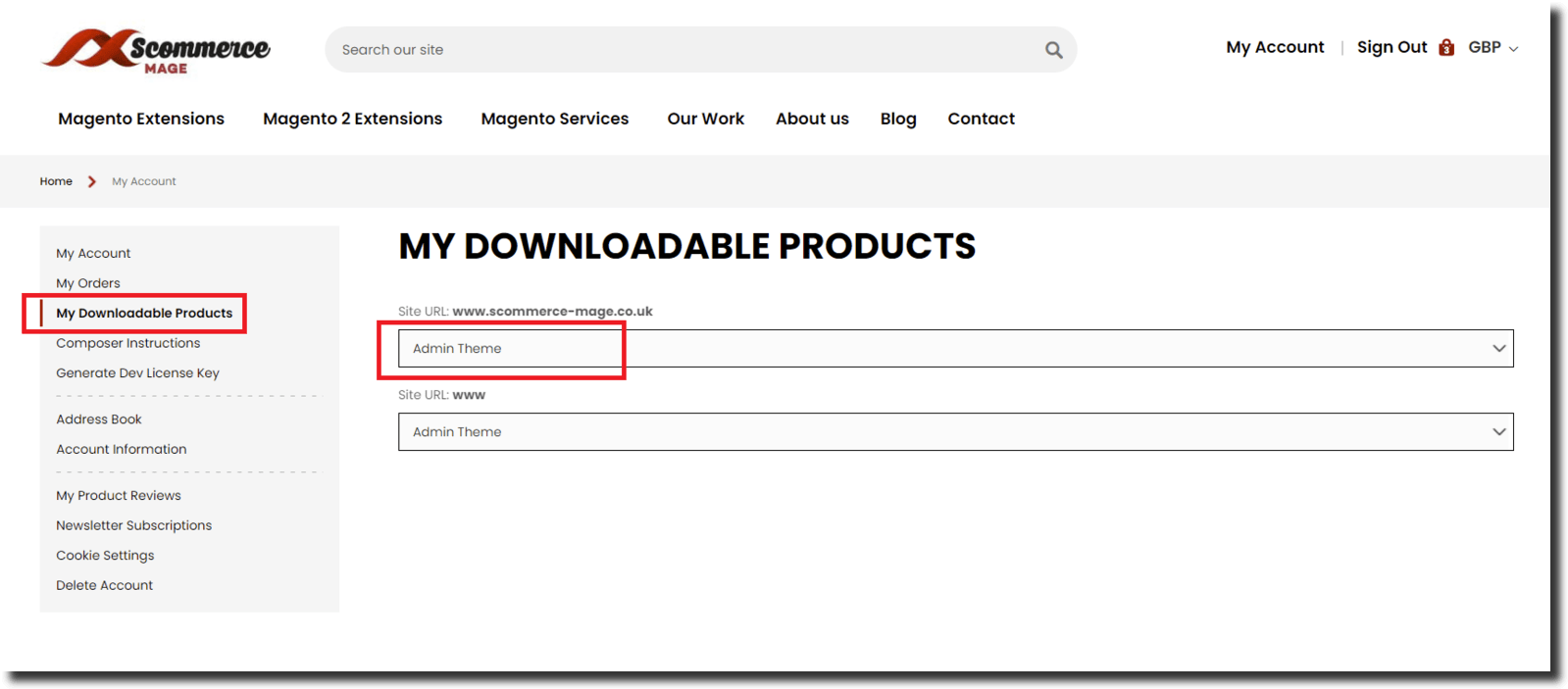Expand the second Admin Theme dropdown
The height and width of the screenshot is (689, 1568).
[x=955, y=432]
